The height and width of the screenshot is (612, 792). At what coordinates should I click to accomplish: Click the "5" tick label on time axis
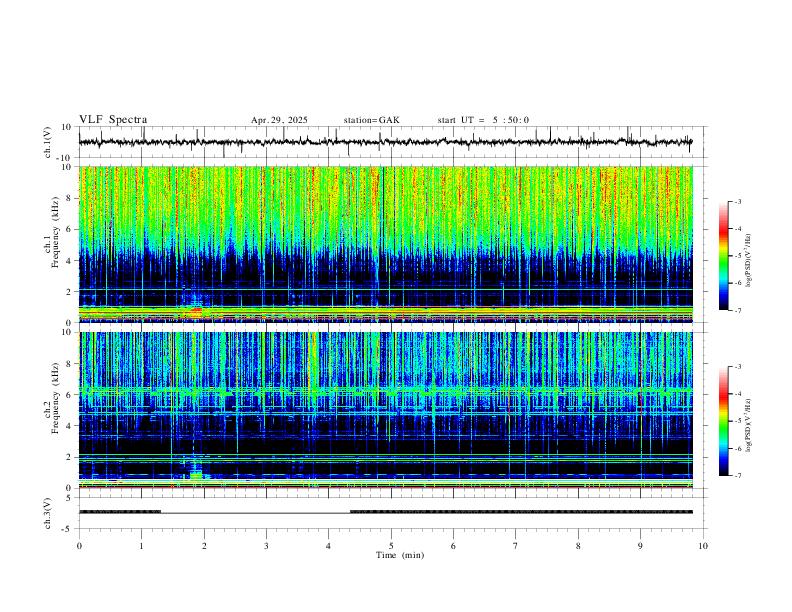coord(391,546)
